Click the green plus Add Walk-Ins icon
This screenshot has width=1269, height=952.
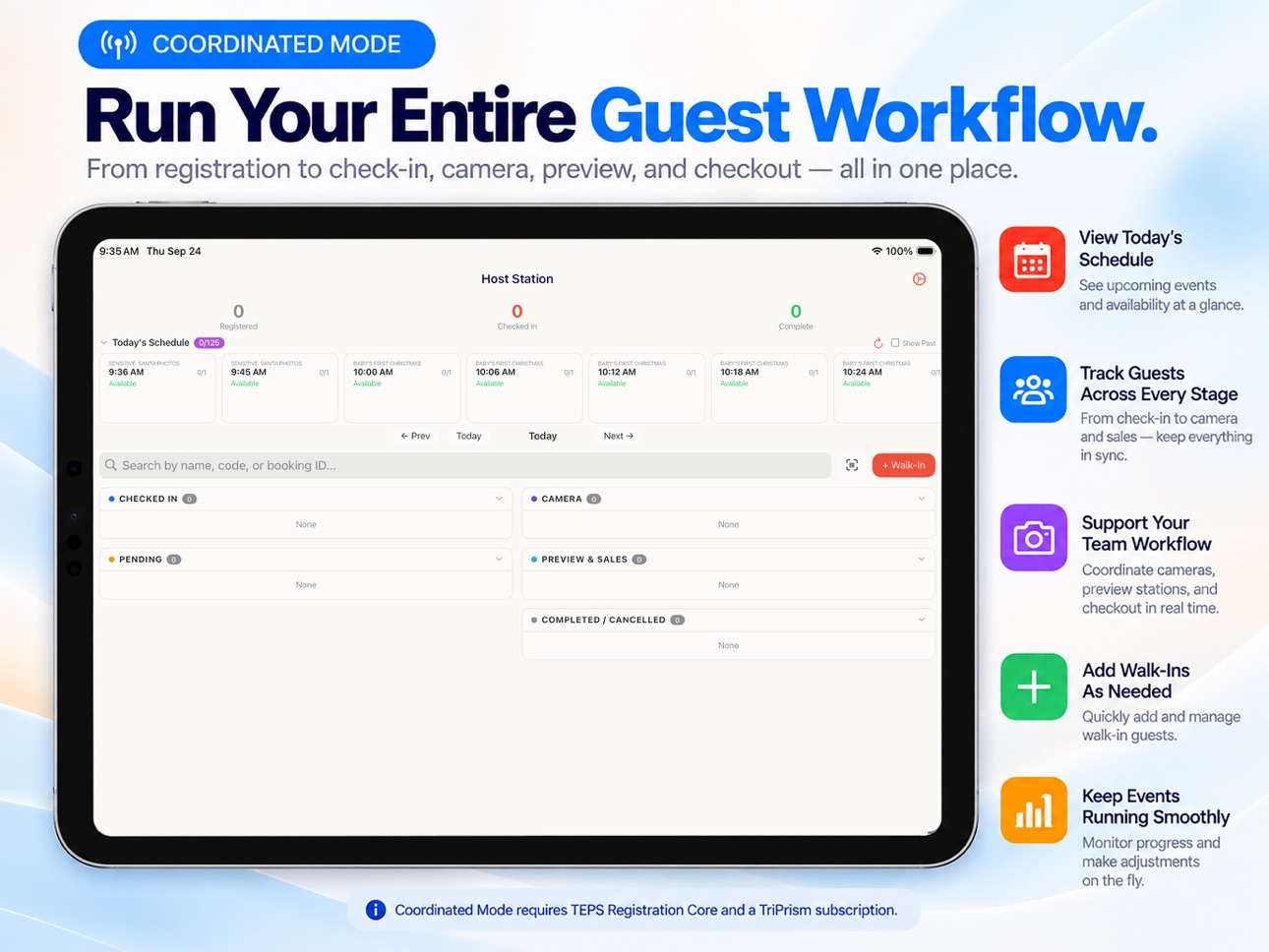pos(1034,686)
